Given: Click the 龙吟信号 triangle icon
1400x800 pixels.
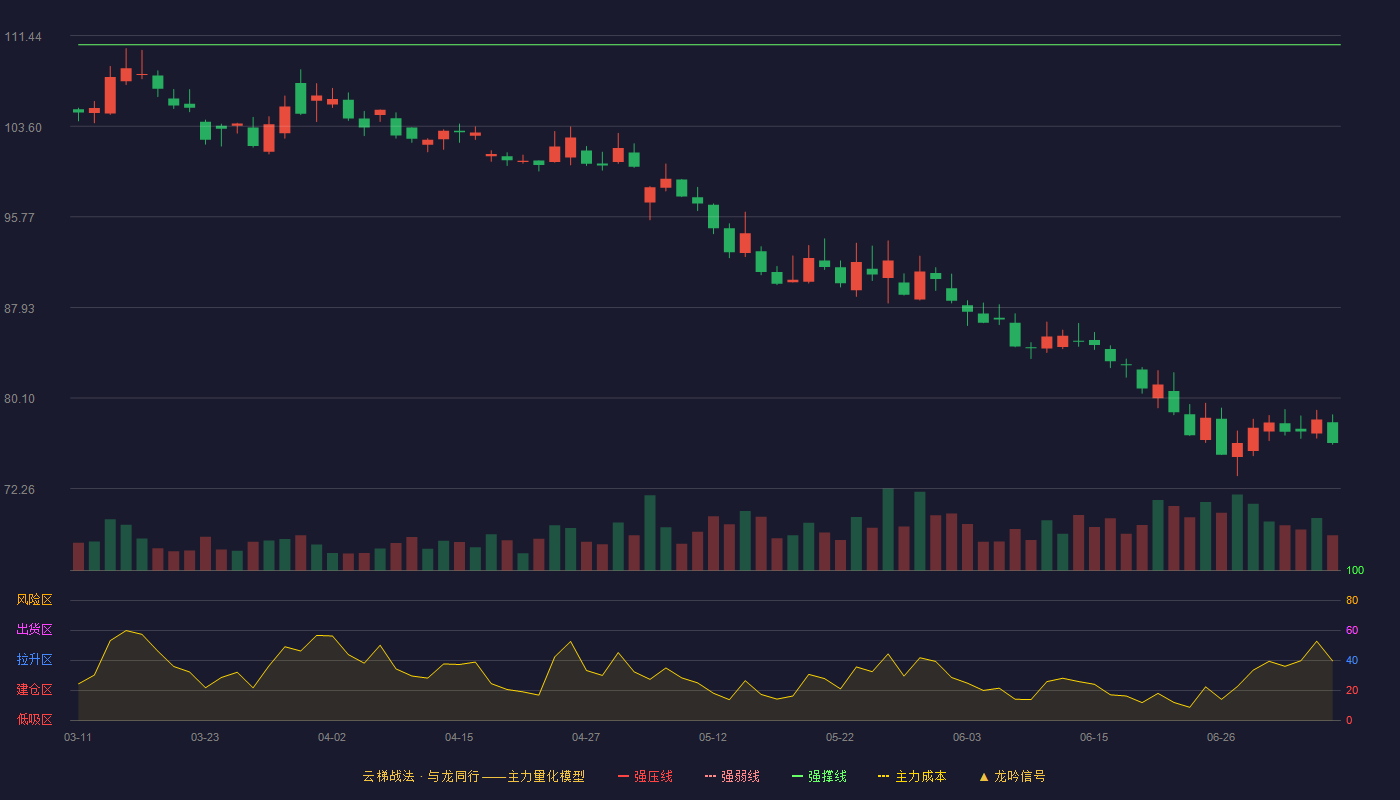Looking at the screenshot, I should click(x=983, y=776).
